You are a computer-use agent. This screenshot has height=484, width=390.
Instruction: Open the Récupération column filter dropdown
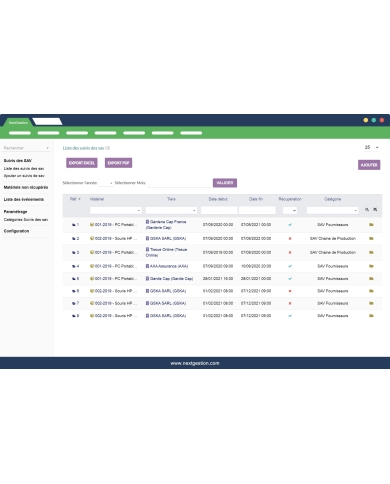coord(290,210)
